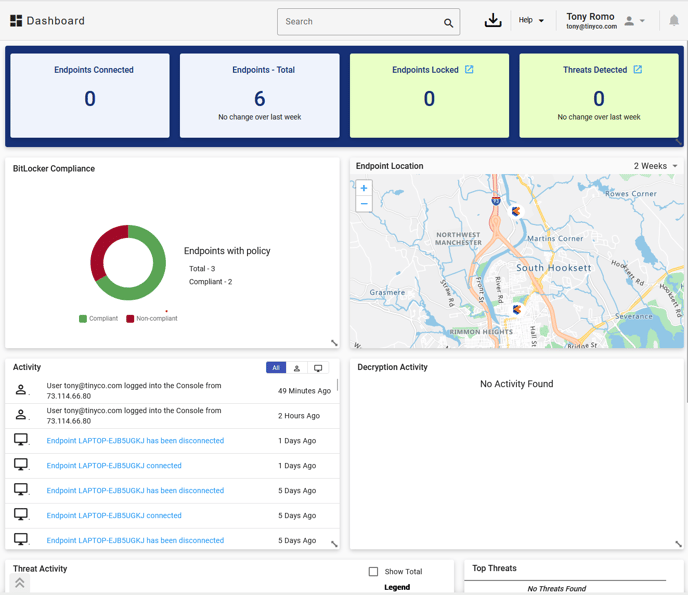Screen dimensions: 688x595
Task: Expand the 2 Weeks time range dropdown
Action: [656, 166]
